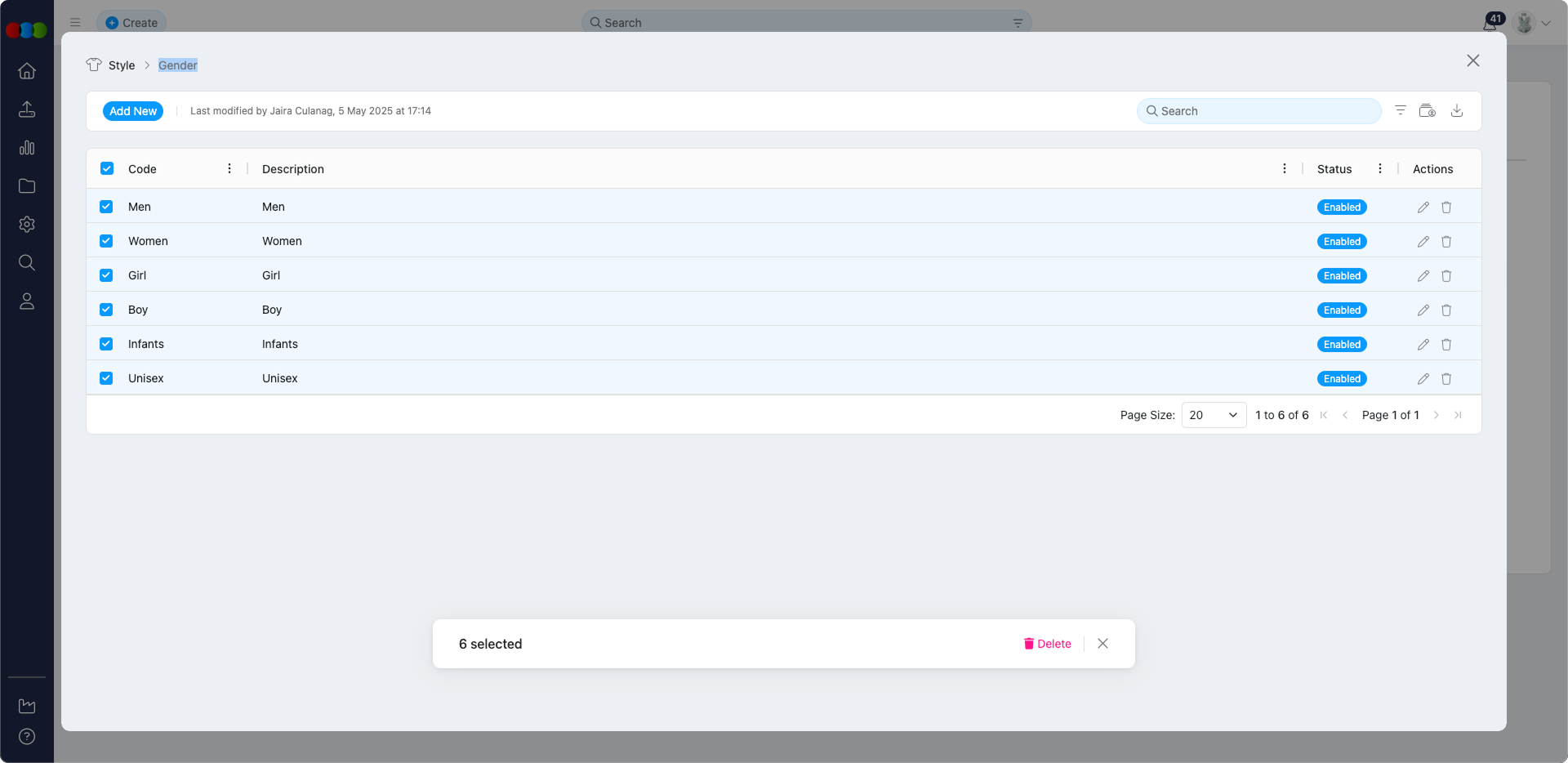Dismiss the 6 selected bar
1568x763 pixels.
click(x=1102, y=644)
